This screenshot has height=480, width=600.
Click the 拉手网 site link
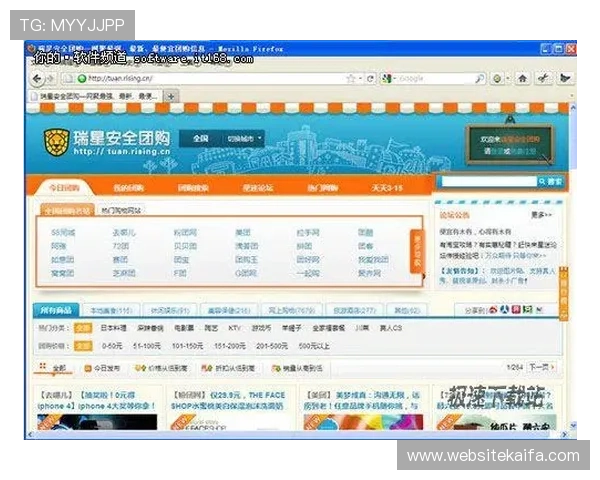[308, 232]
